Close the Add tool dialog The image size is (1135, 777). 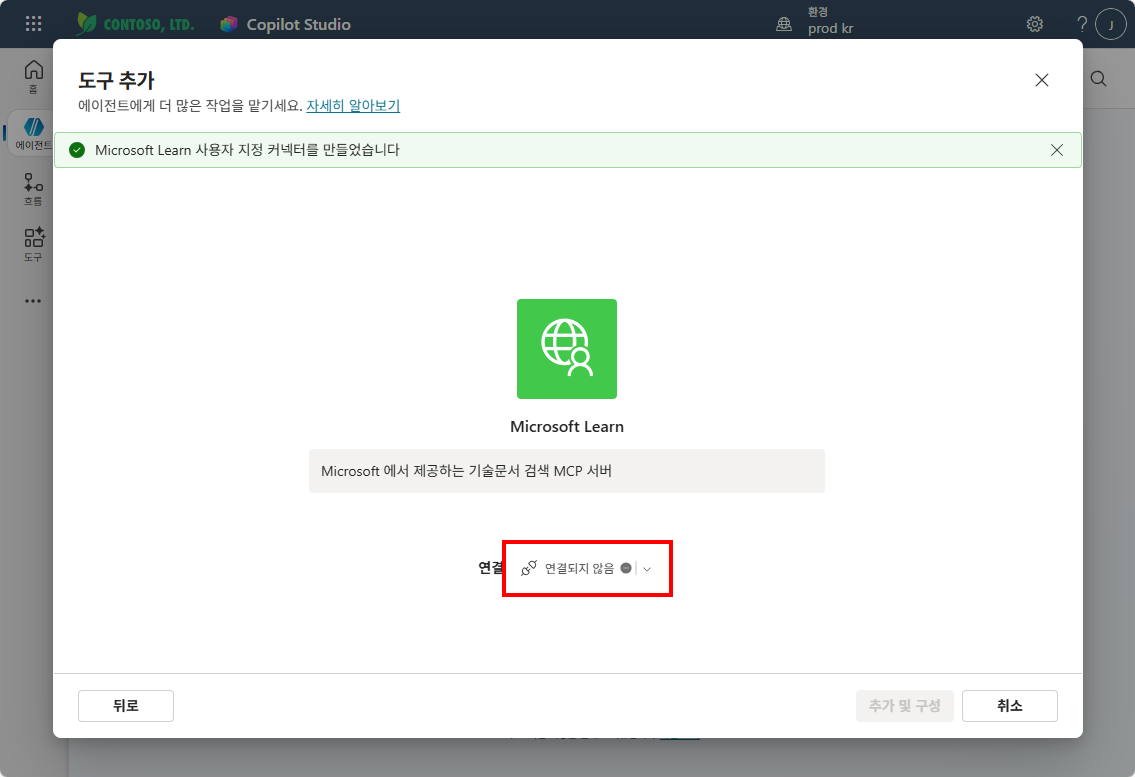tap(1042, 80)
